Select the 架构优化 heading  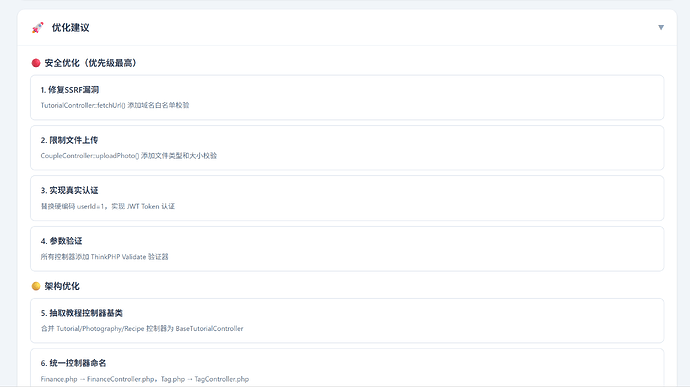[x=62, y=286]
